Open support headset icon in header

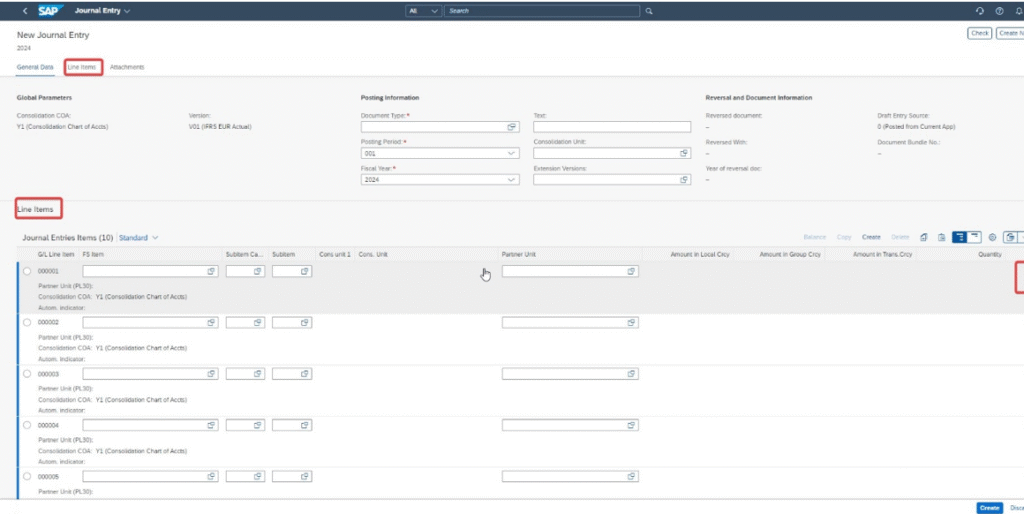[980, 11]
